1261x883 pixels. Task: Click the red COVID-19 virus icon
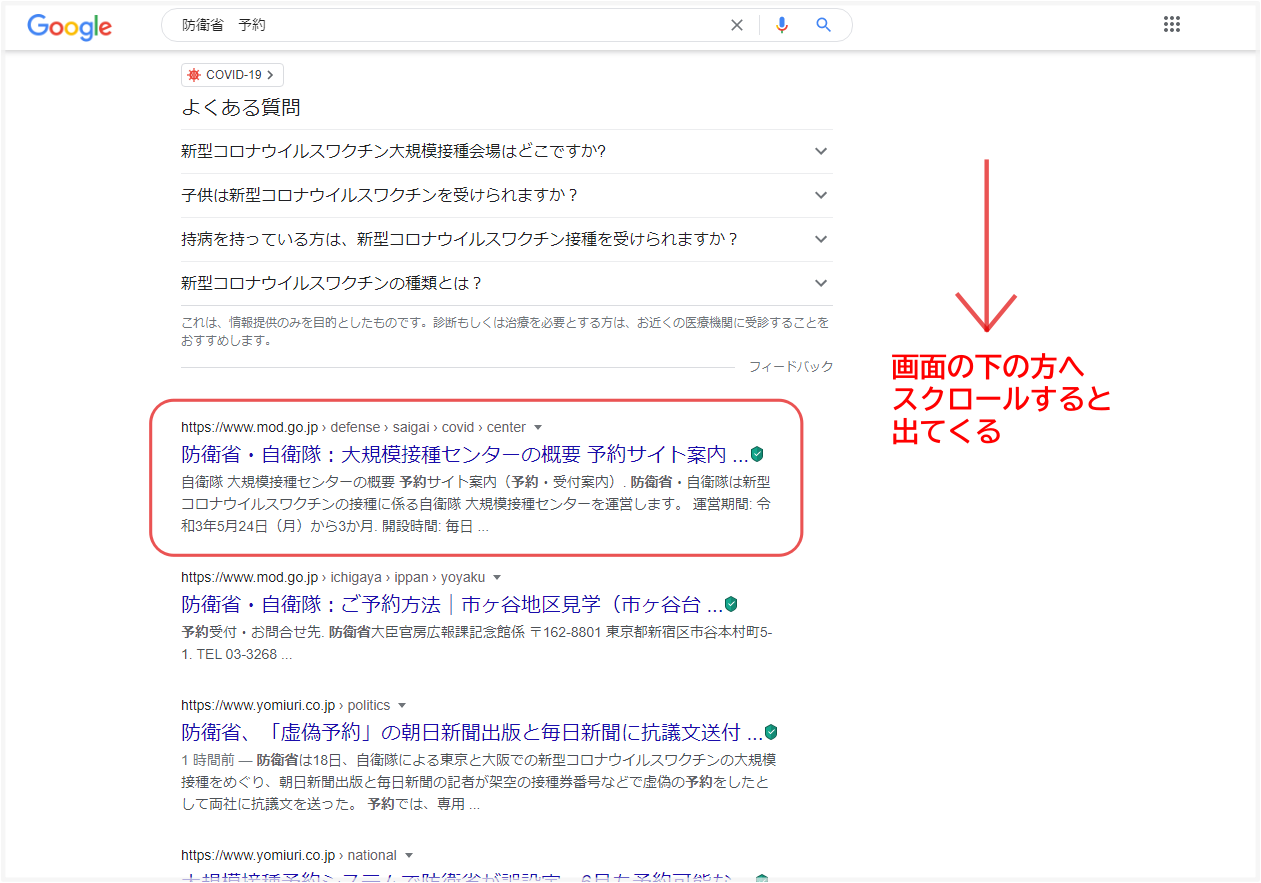(194, 75)
